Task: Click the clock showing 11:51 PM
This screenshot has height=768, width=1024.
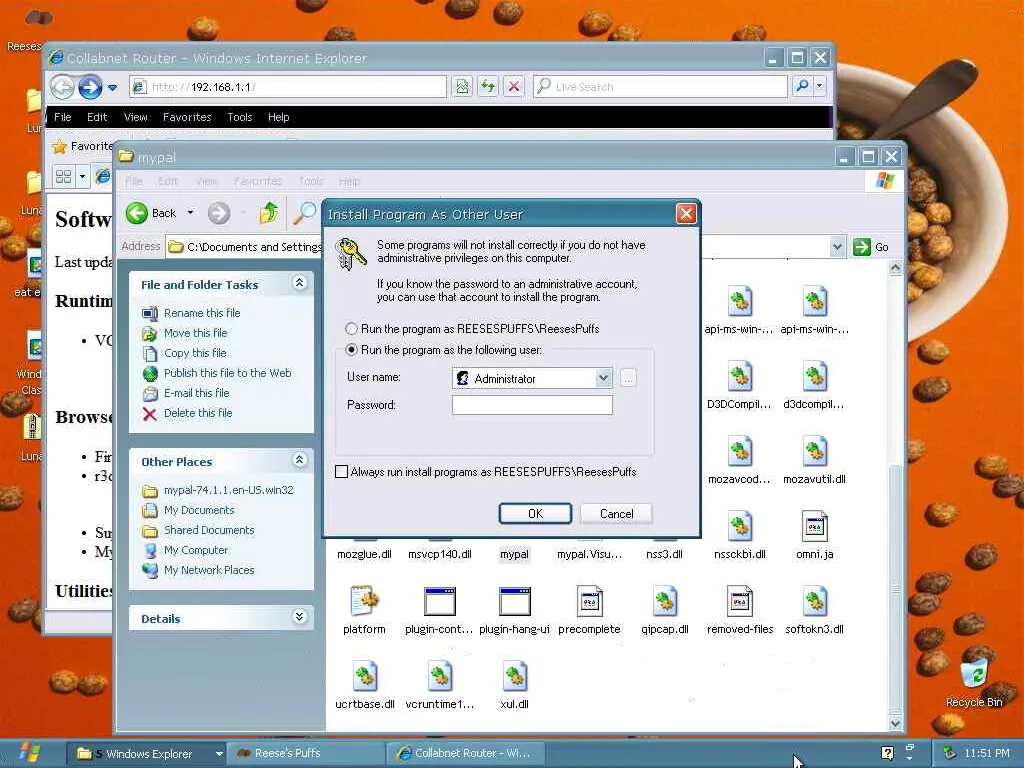Action: click(987, 753)
